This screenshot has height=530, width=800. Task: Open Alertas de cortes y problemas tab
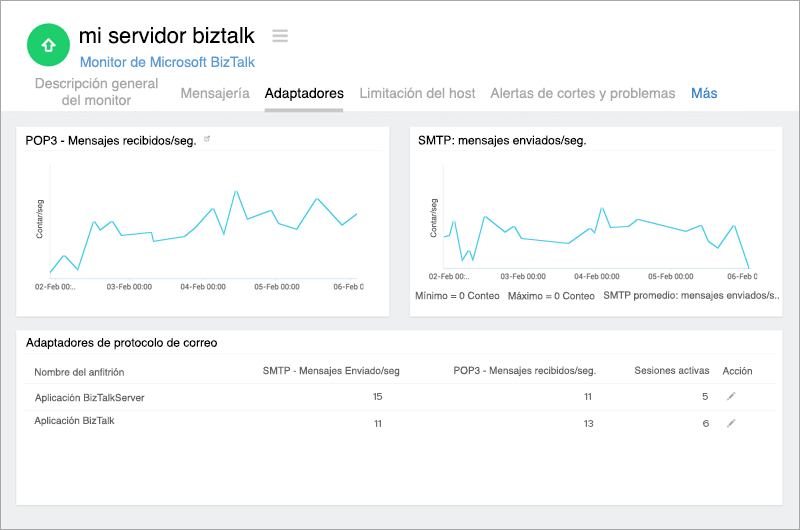point(583,93)
